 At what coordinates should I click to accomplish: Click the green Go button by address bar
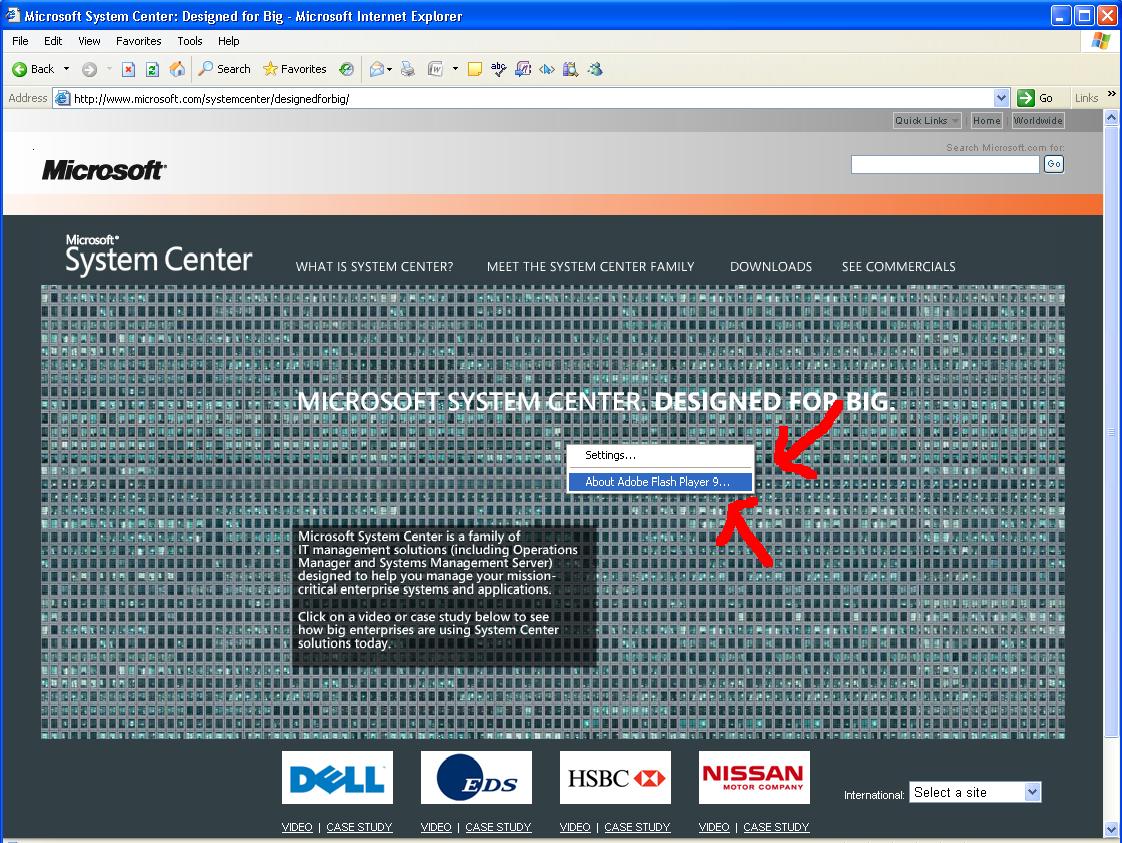(1036, 98)
